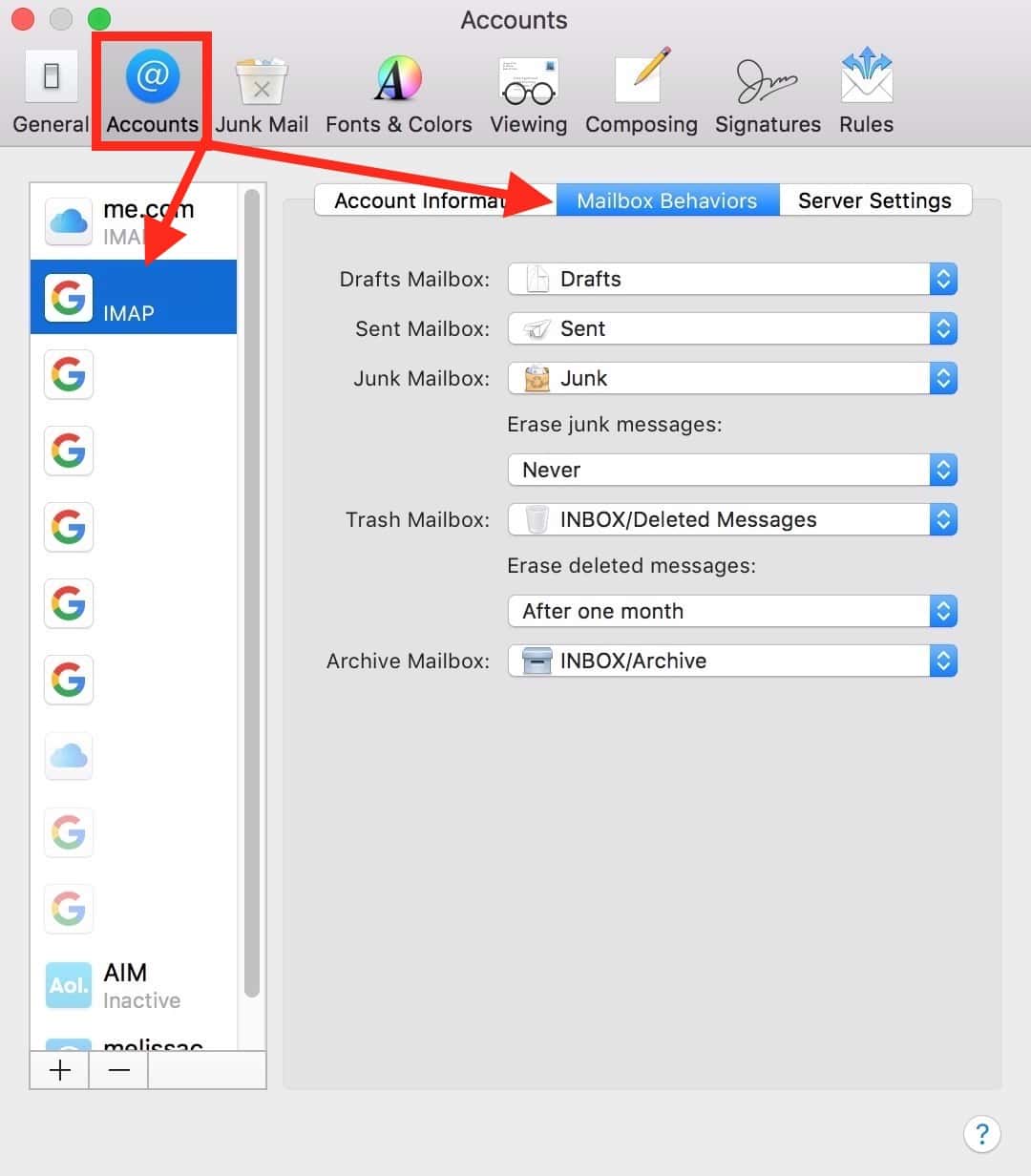This screenshot has width=1031, height=1176.
Task: Open the Junk Mail settings
Action: (262, 91)
